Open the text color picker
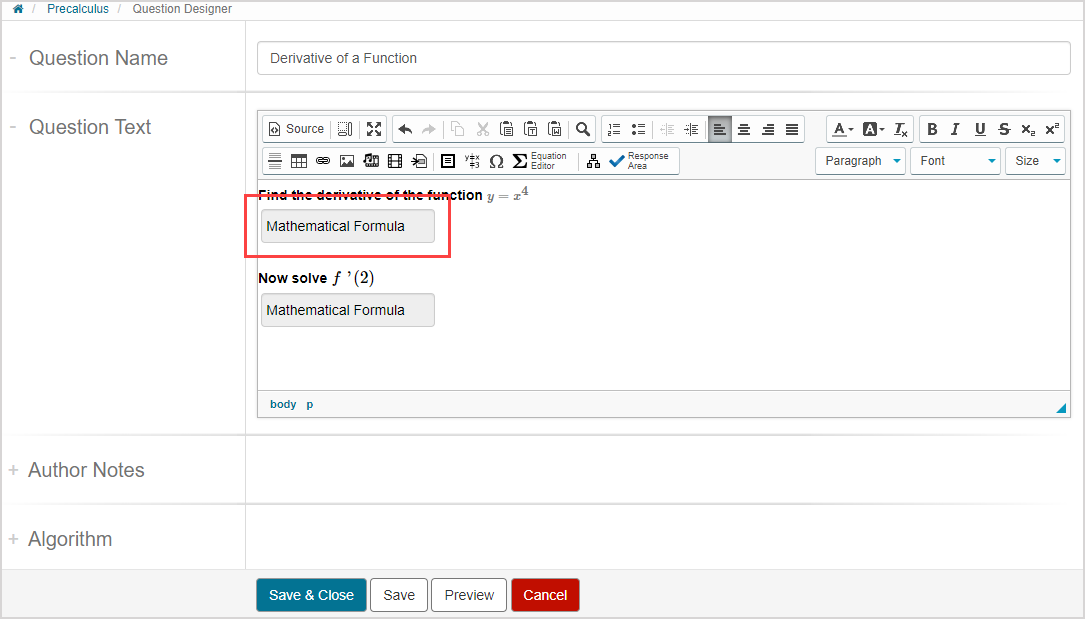Viewport: 1085px width, 619px height. click(x=843, y=129)
